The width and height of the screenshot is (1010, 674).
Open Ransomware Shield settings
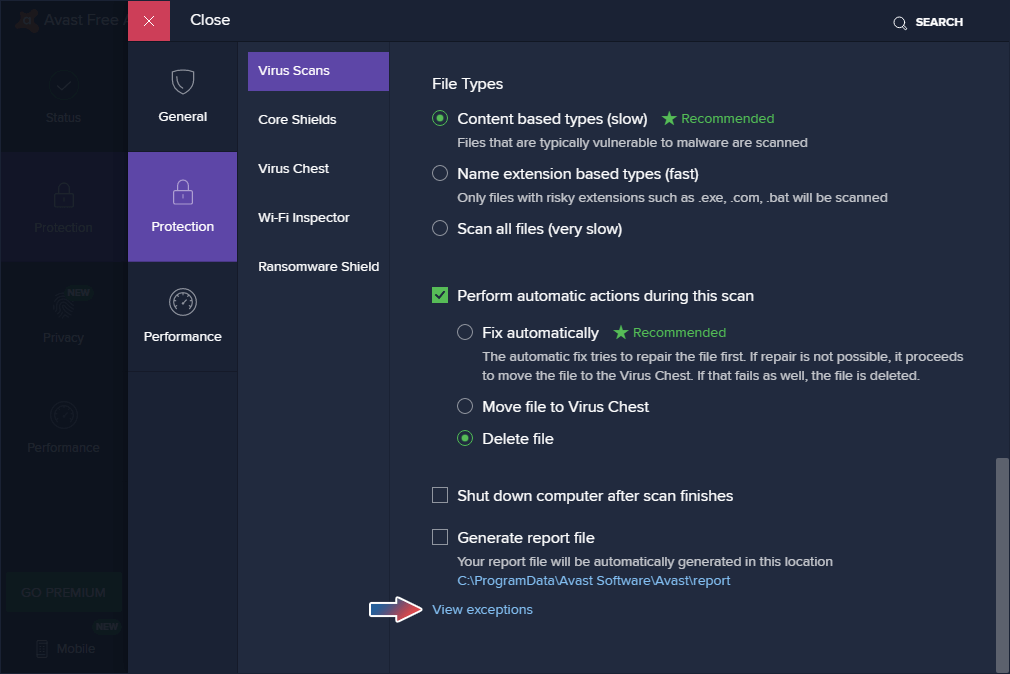coord(318,267)
